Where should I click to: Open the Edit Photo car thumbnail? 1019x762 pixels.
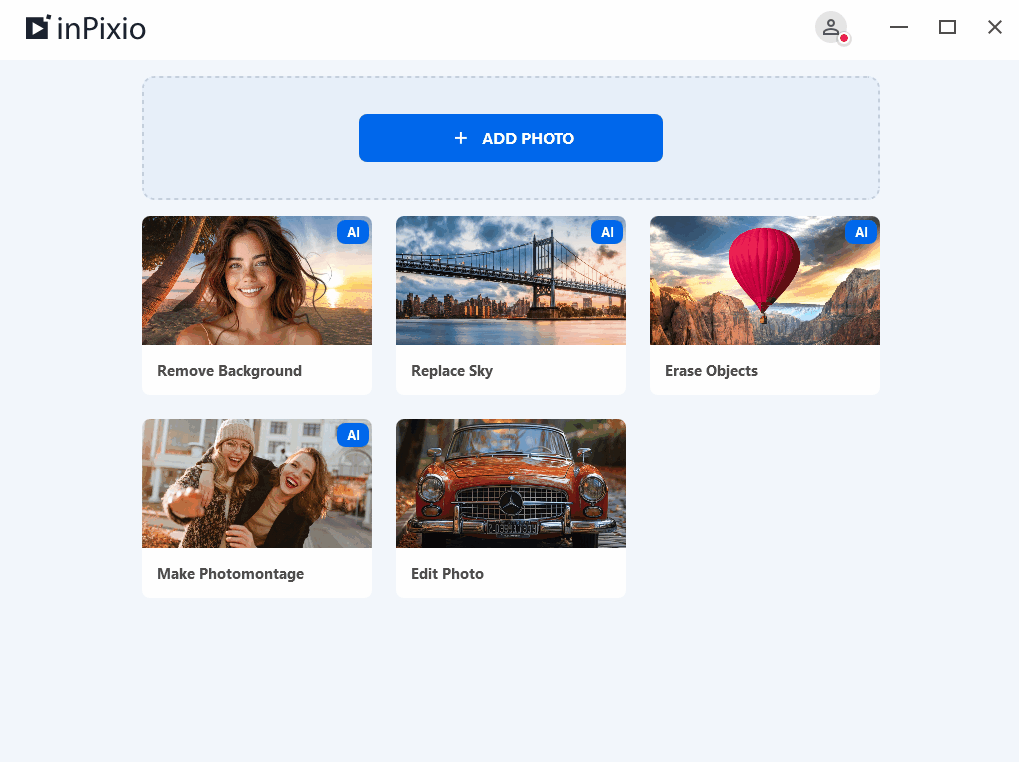pyautogui.click(x=511, y=483)
